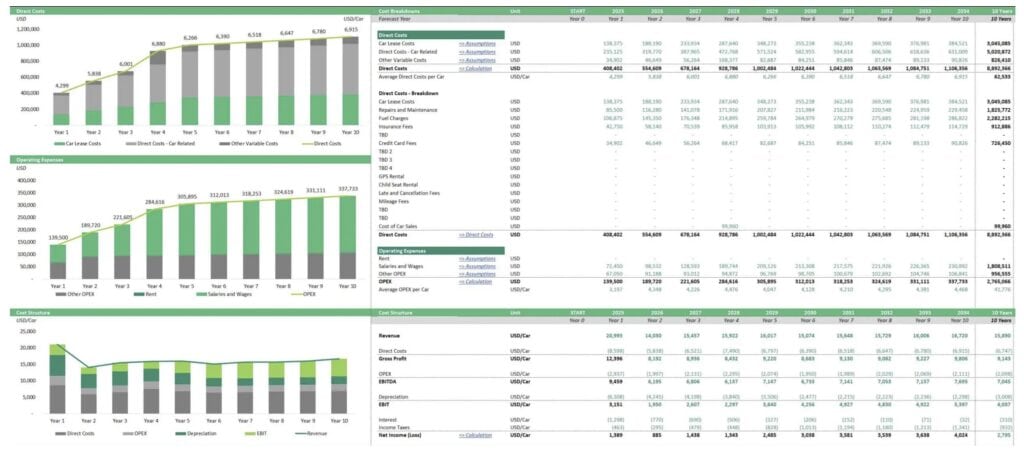Screen dimensions: 1024x457
Task: Click 'Average Direct Costs per Car' label
Action: pos(411,76)
